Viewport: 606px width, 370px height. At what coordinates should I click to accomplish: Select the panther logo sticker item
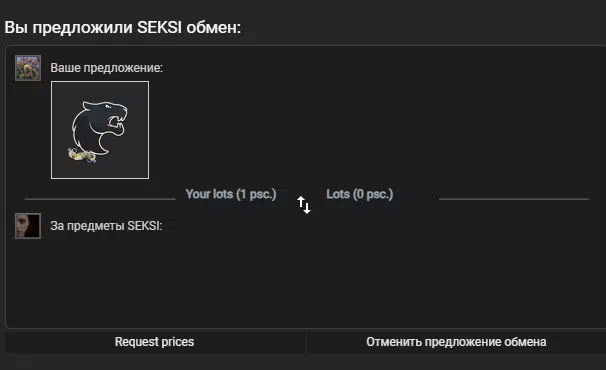click(x=100, y=130)
